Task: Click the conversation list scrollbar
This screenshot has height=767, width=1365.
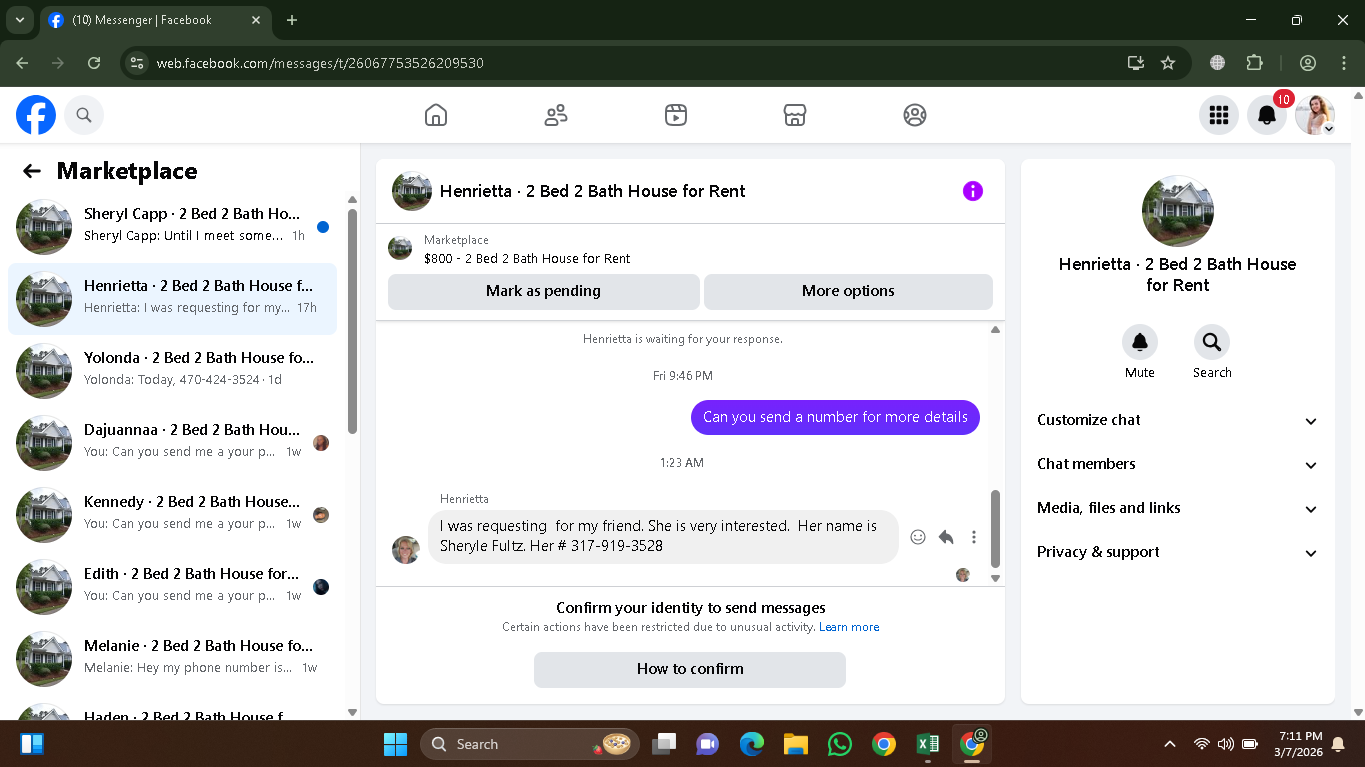Action: (352, 320)
